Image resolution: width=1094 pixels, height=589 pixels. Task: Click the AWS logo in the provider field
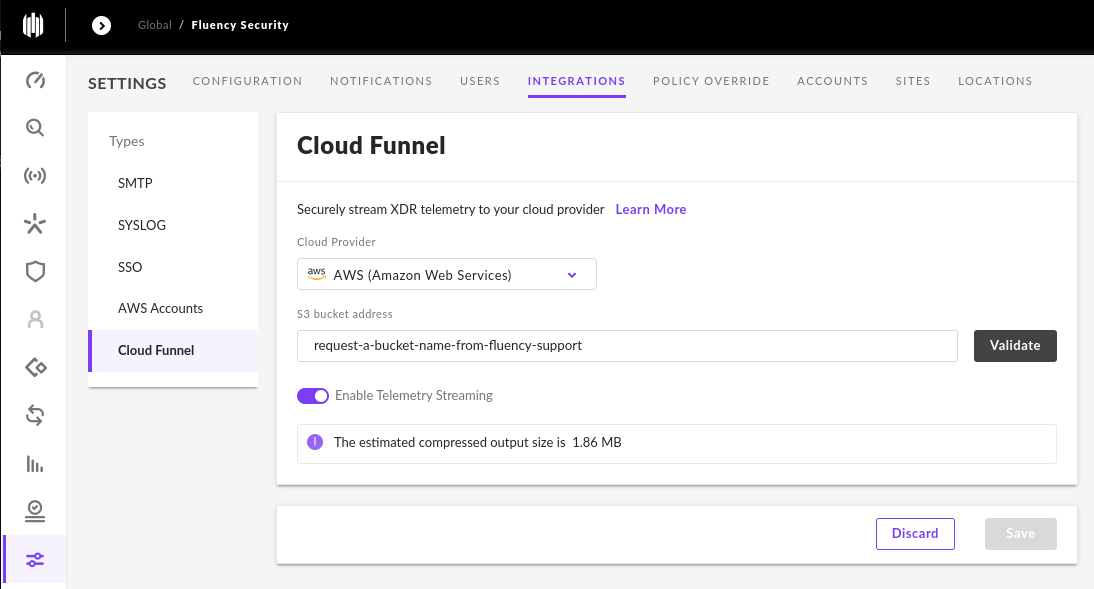click(317, 274)
